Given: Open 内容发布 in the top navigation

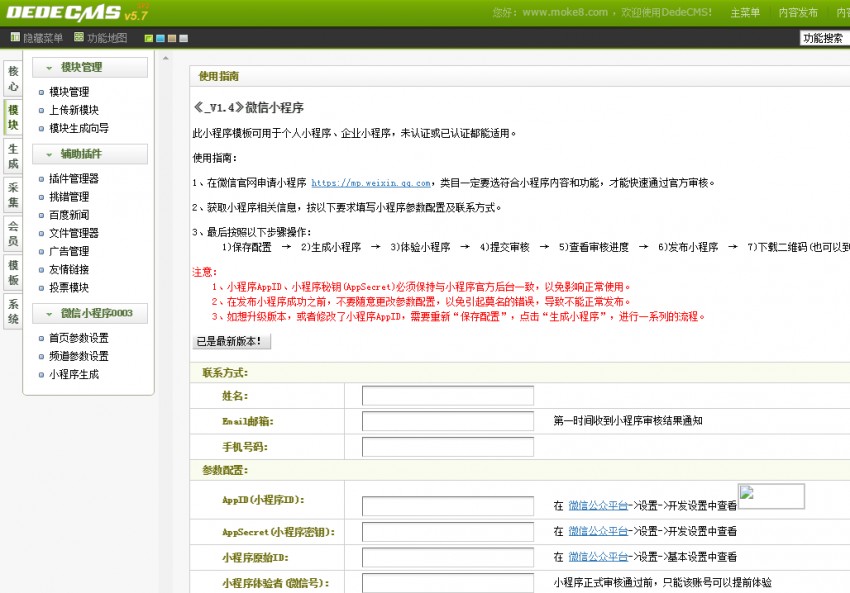Looking at the screenshot, I should [x=798, y=13].
